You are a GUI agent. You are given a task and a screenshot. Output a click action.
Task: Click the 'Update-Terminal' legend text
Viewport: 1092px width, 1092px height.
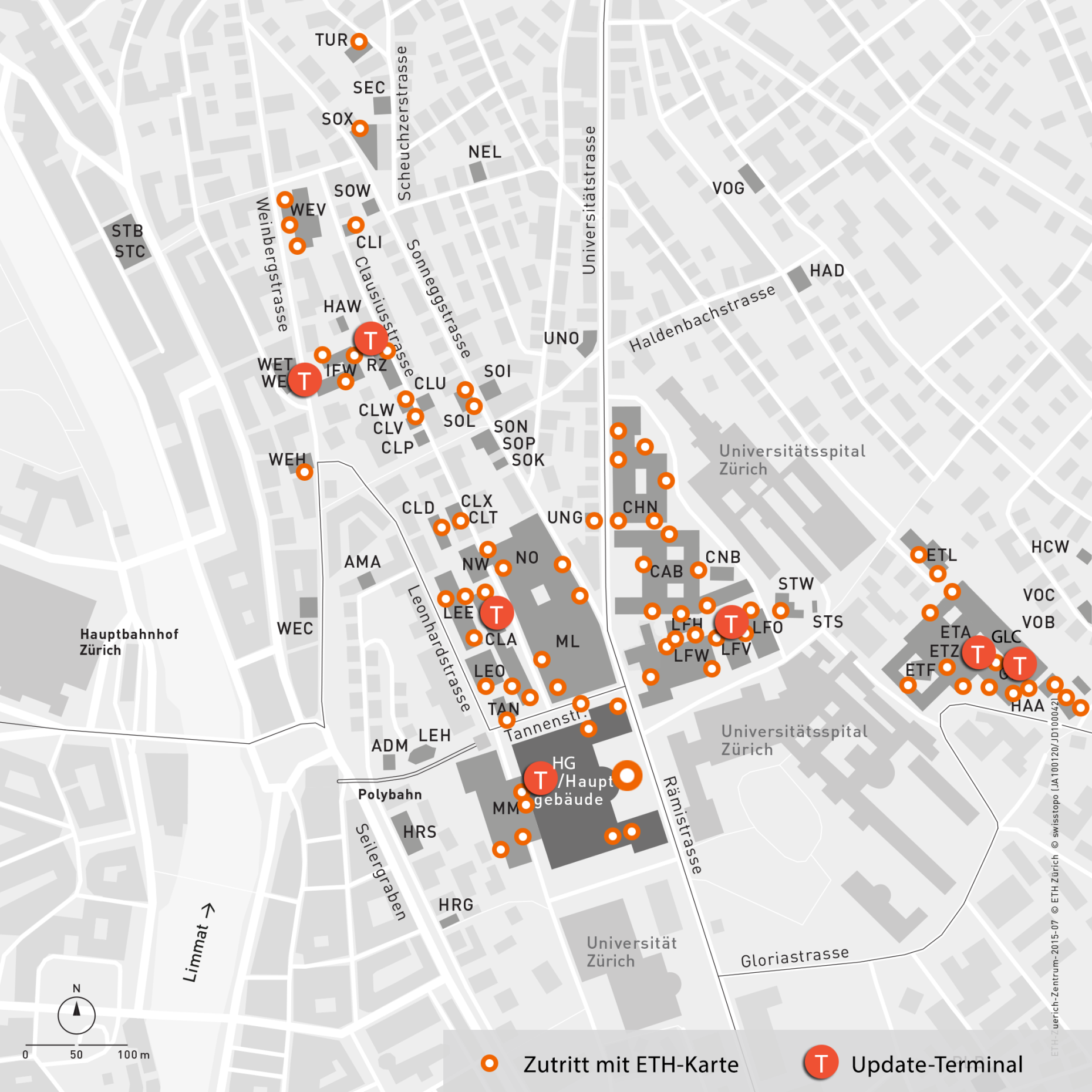tap(936, 1064)
